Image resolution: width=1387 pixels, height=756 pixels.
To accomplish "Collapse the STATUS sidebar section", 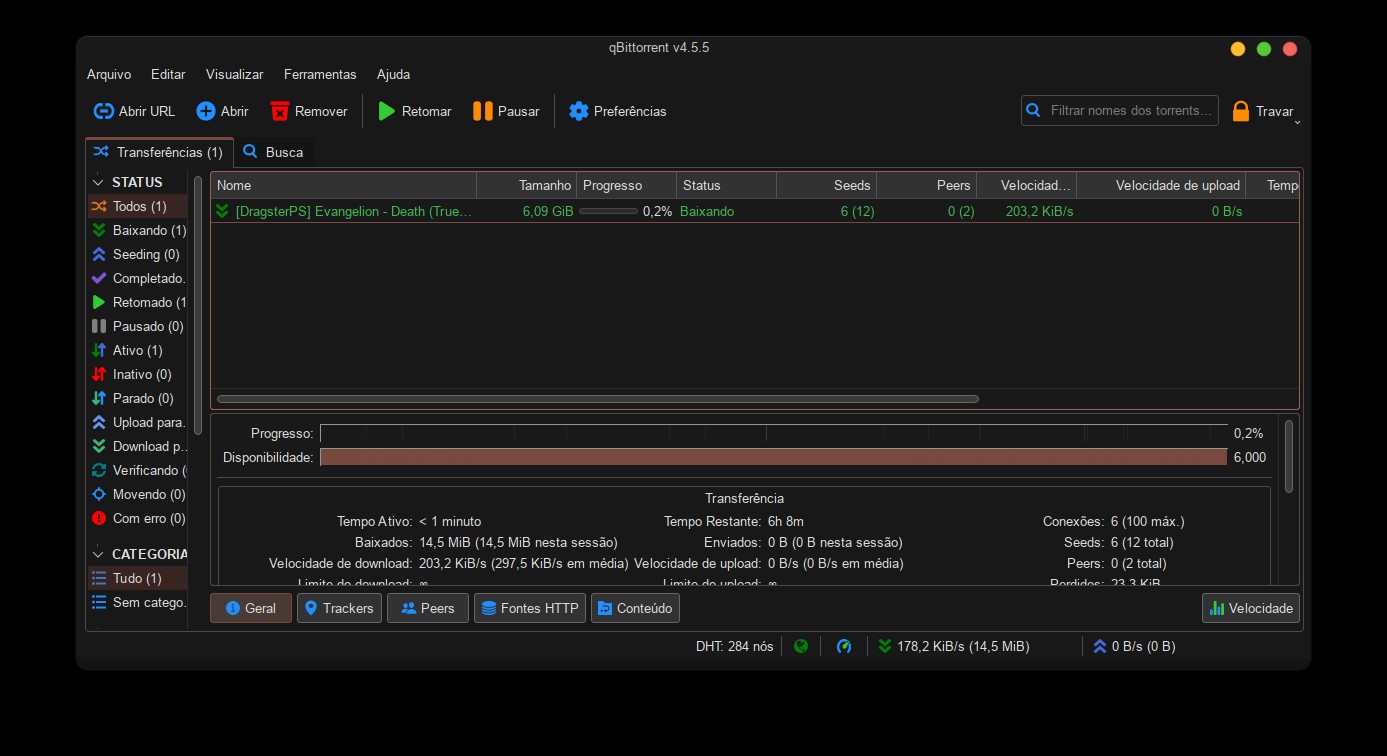I will [x=98, y=182].
